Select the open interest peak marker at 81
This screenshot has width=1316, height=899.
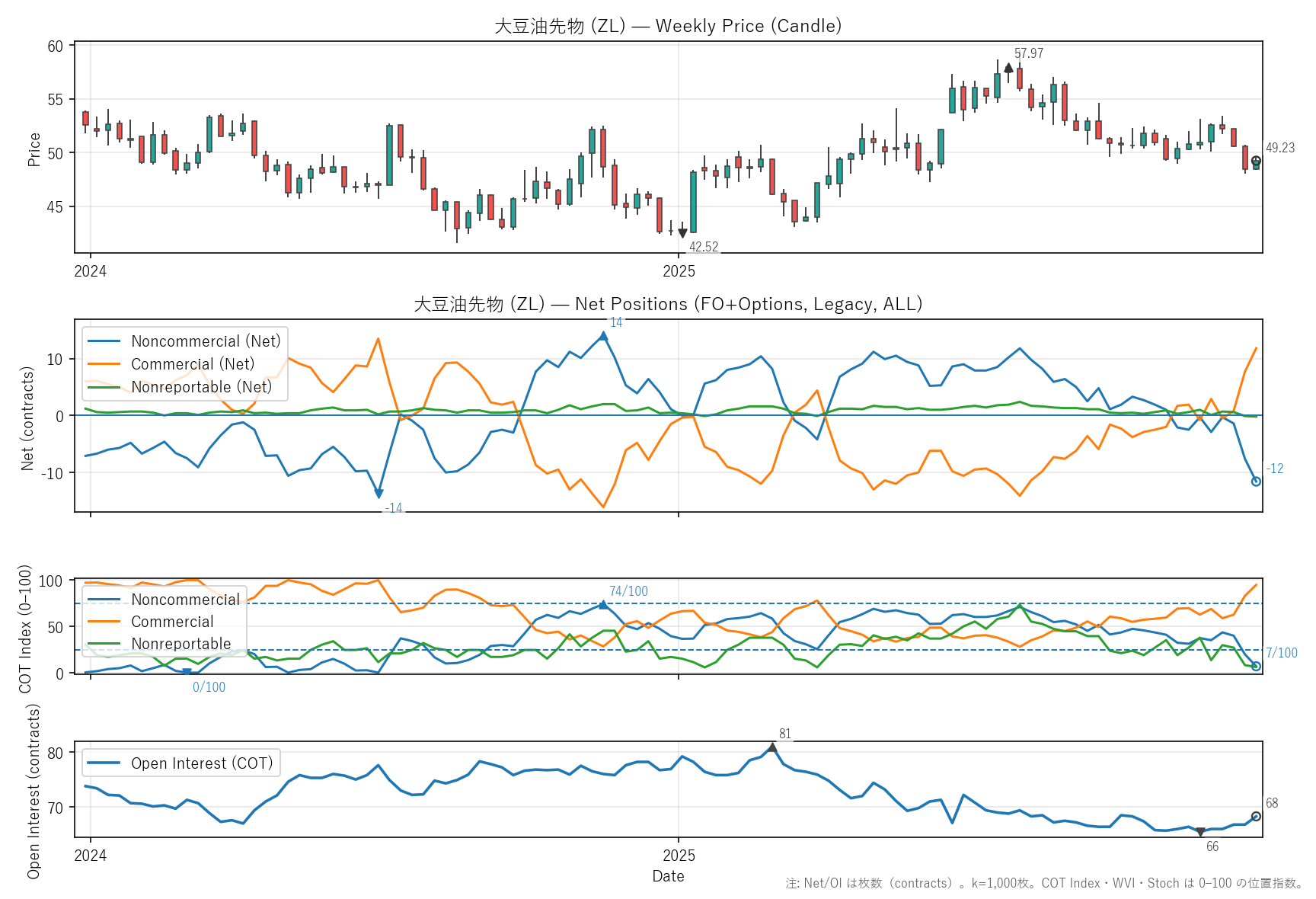772,747
